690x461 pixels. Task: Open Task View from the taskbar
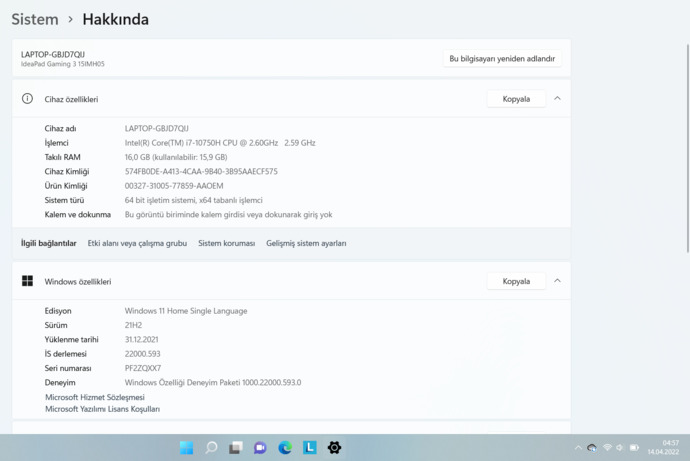236,448
